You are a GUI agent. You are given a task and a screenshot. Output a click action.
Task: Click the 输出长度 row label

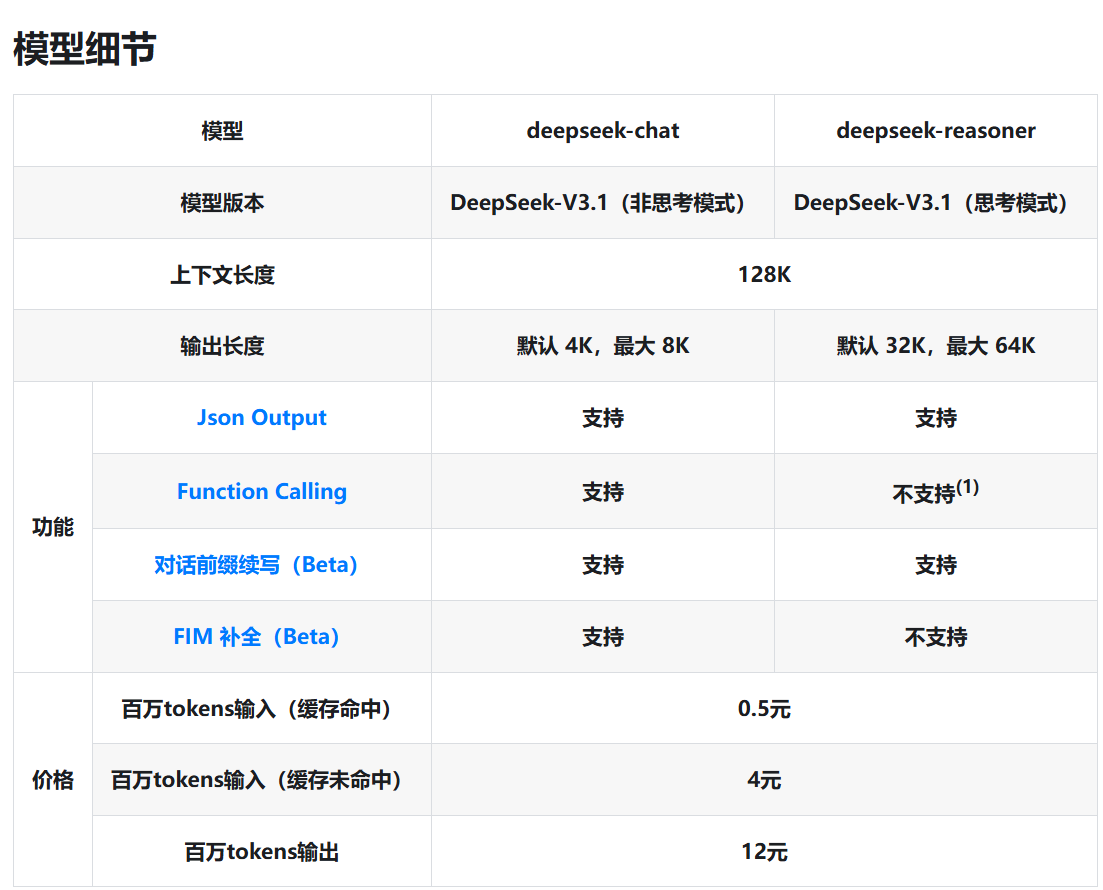point(222,345)
